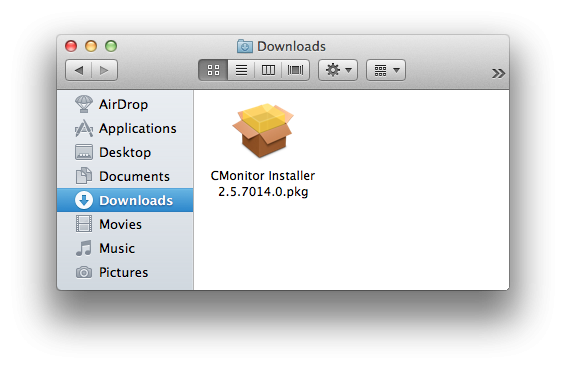Select Music label in the sidebar
Screen dimensions: 566x369
click(117, 248)
